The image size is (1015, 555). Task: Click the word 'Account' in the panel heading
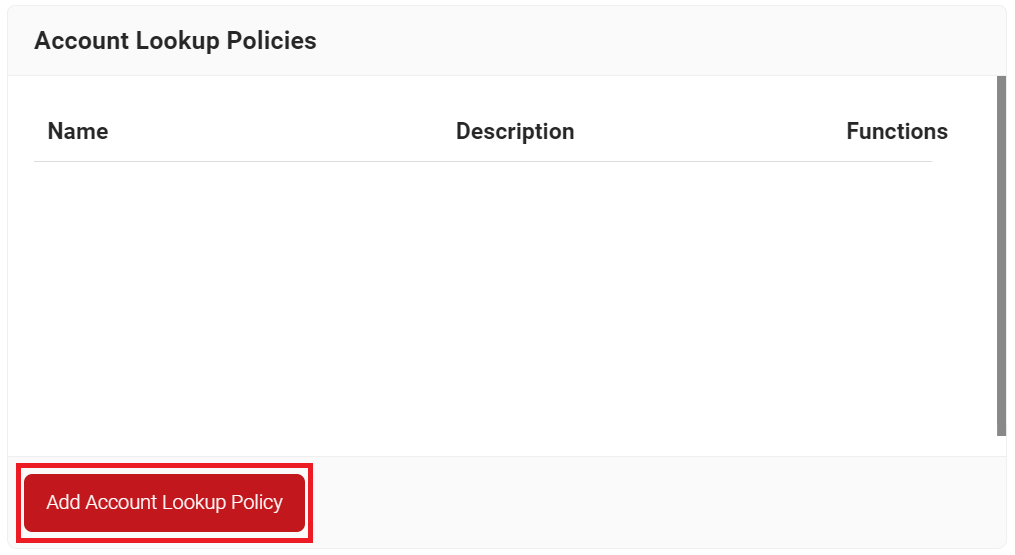click(x=82, y=41)
